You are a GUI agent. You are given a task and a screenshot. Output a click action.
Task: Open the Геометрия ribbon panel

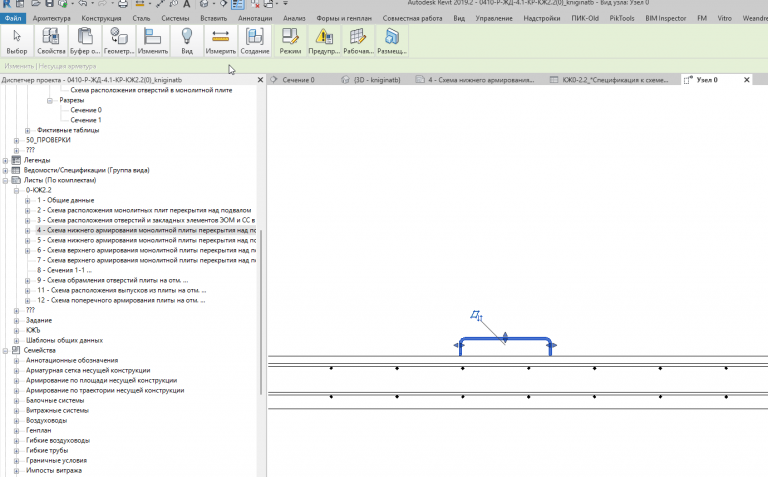tap(119, 41)
